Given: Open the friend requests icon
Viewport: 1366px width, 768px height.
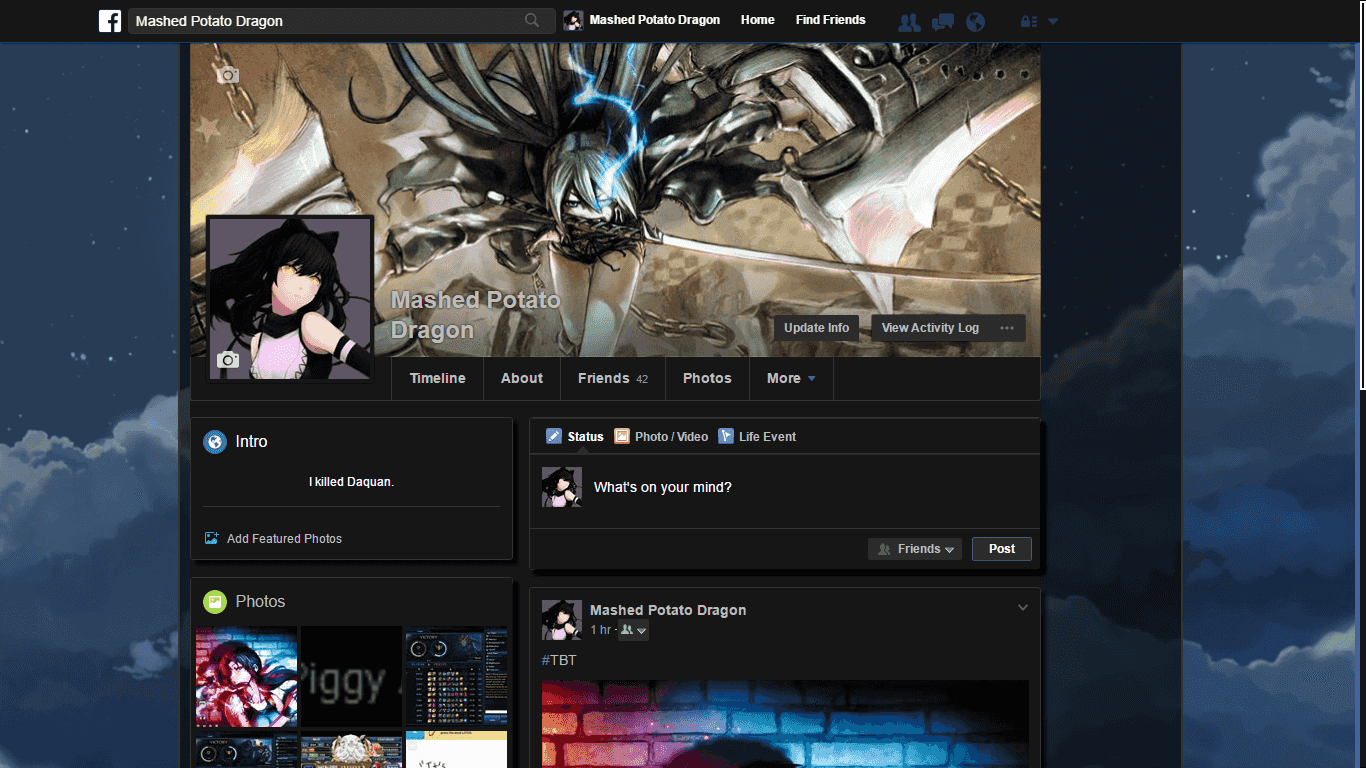Looking at the screenshot, I should pos(909,21).
